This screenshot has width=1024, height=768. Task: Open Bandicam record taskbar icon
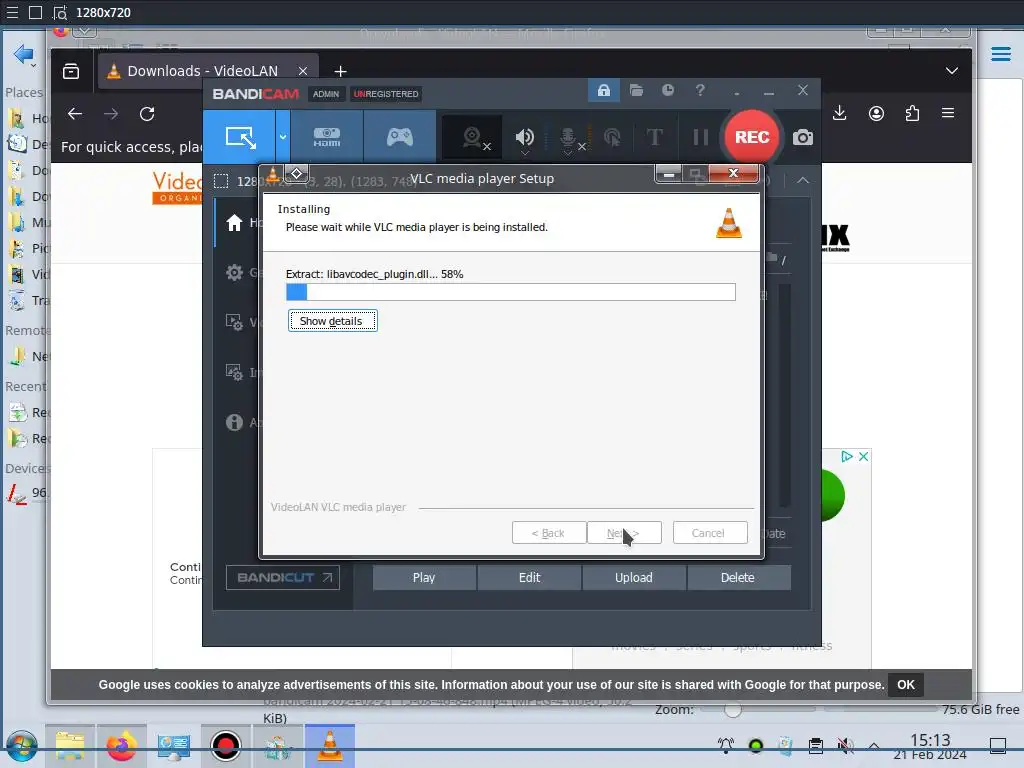click(x=225, y=746)
